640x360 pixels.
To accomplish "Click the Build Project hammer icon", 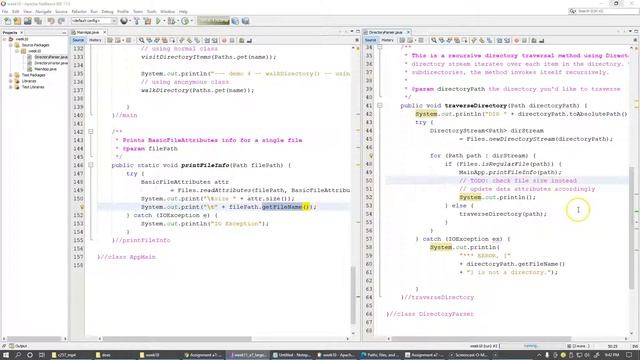I will click(137, 21).
